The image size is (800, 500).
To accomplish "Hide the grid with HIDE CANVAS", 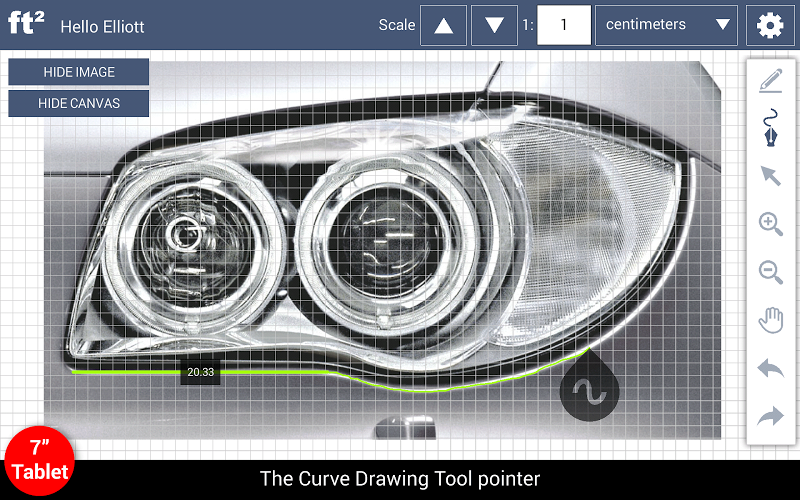I will coord(79,104).
